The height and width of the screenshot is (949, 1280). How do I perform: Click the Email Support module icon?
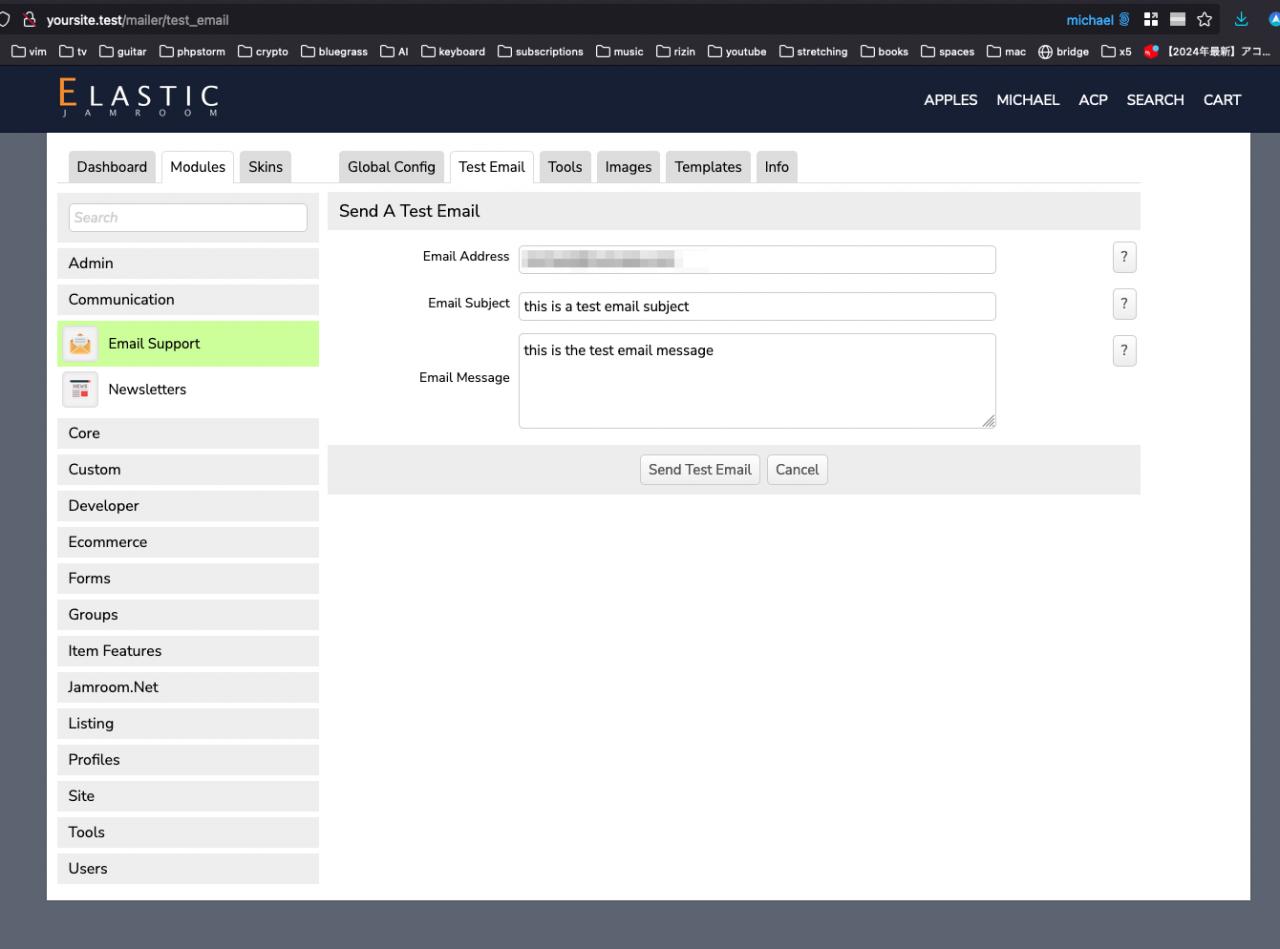click(x=80, y=344)
